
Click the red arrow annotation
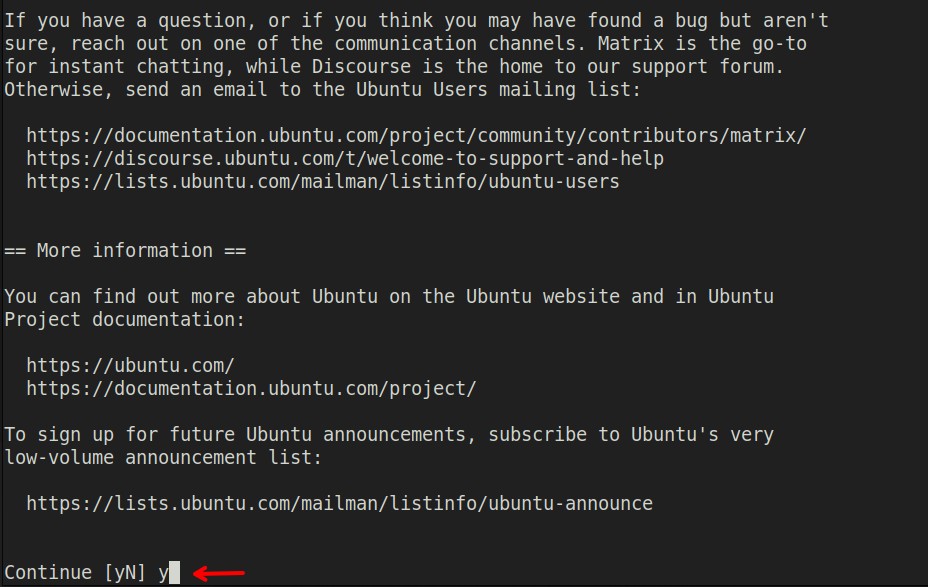pos(219,573)
